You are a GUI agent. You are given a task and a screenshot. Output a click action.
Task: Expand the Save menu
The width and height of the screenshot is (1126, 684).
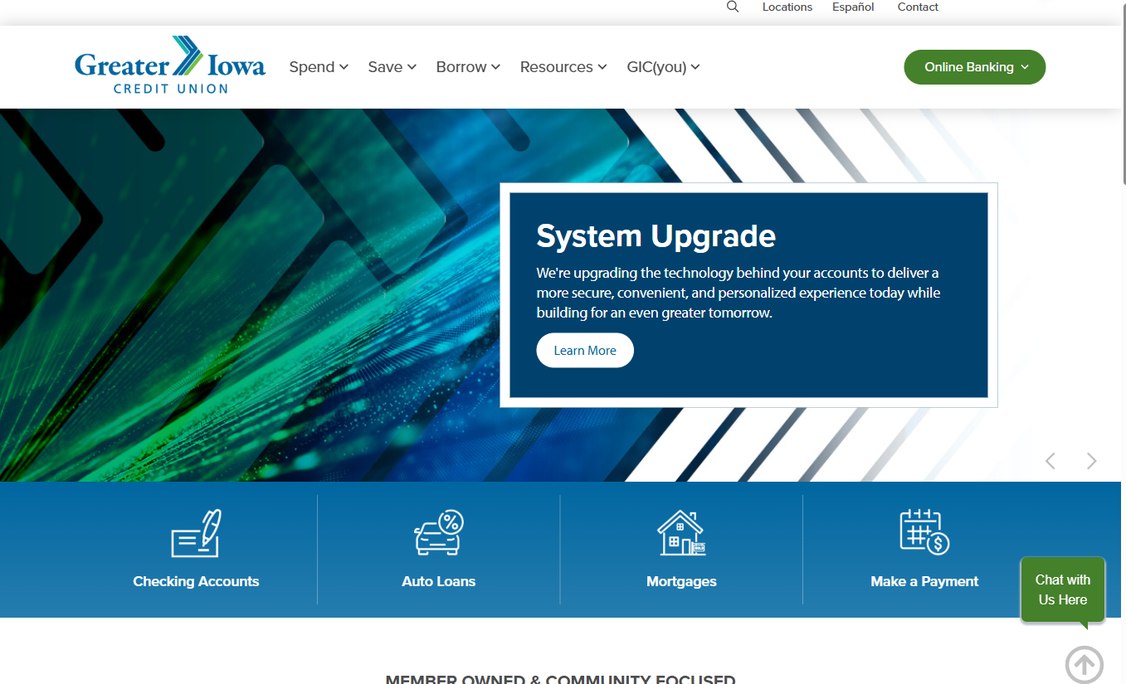click(x=392, y=67)
